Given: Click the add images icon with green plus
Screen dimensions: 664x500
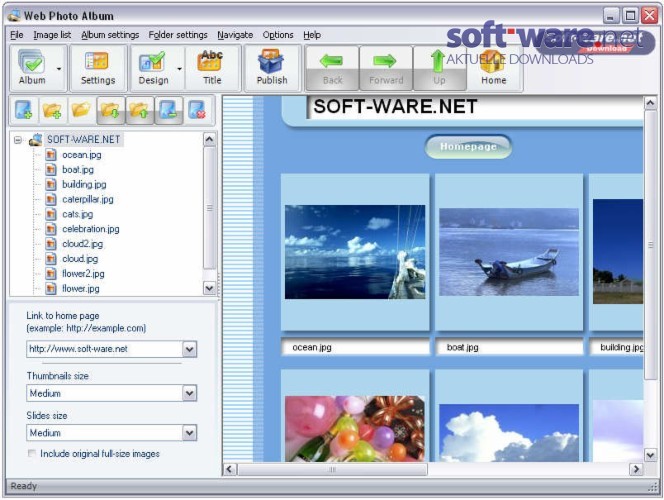Looking at the screenshot, I should [x=24, y=110].
